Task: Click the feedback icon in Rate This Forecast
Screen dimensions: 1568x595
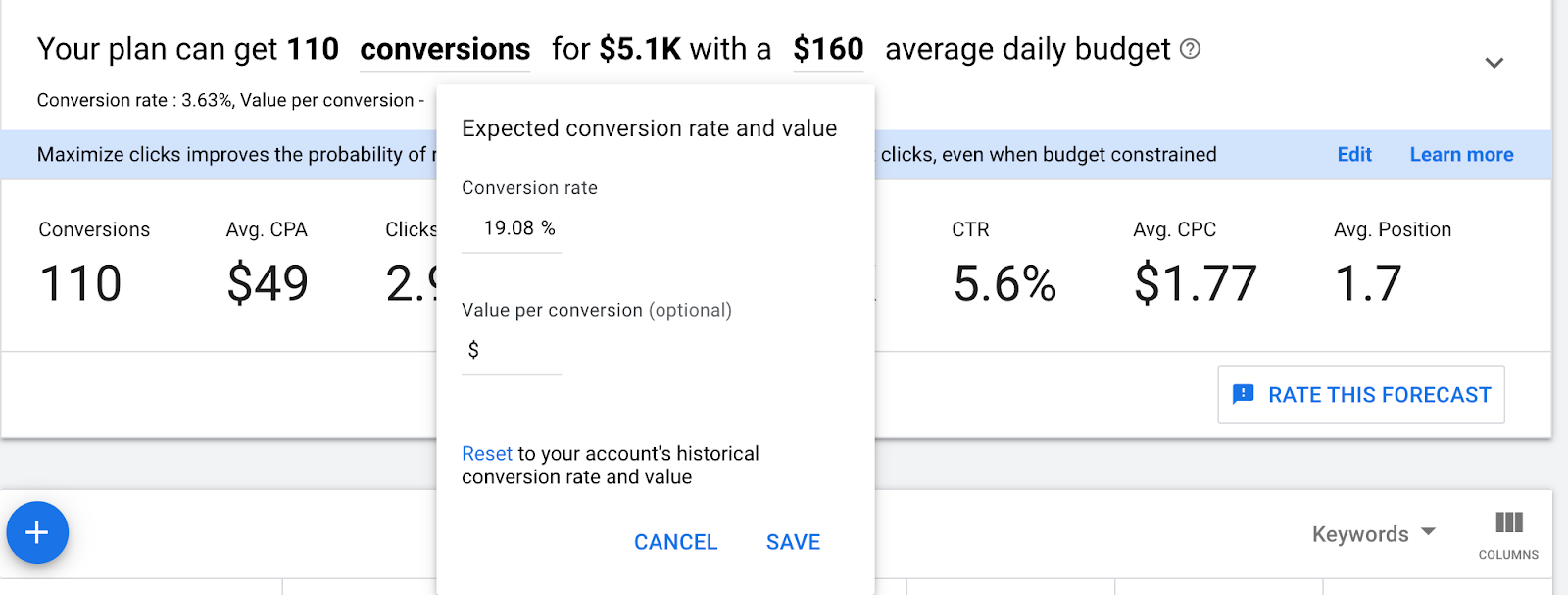Action: click(1243, 394)
